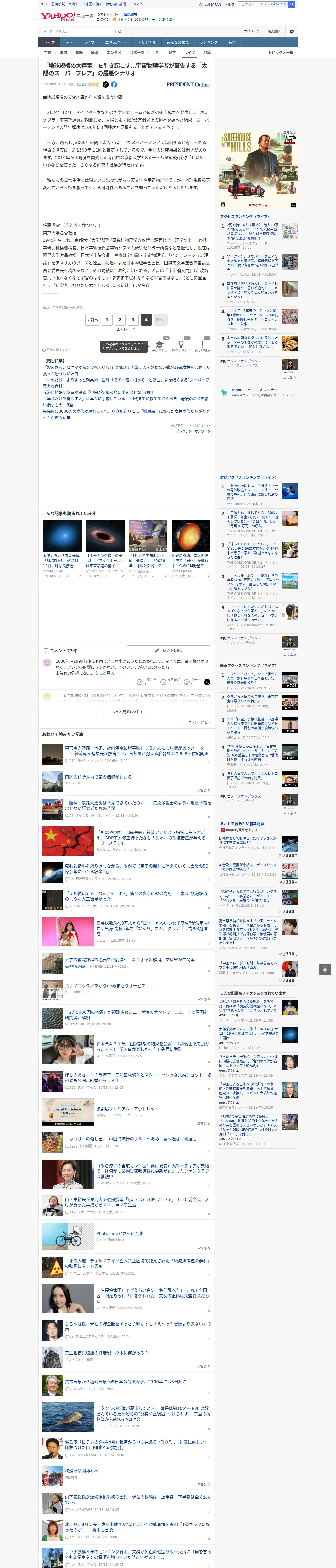Click PRESIDENT Online publisher logo
This screenshot has height=1568, width=336.
[188, 85]
